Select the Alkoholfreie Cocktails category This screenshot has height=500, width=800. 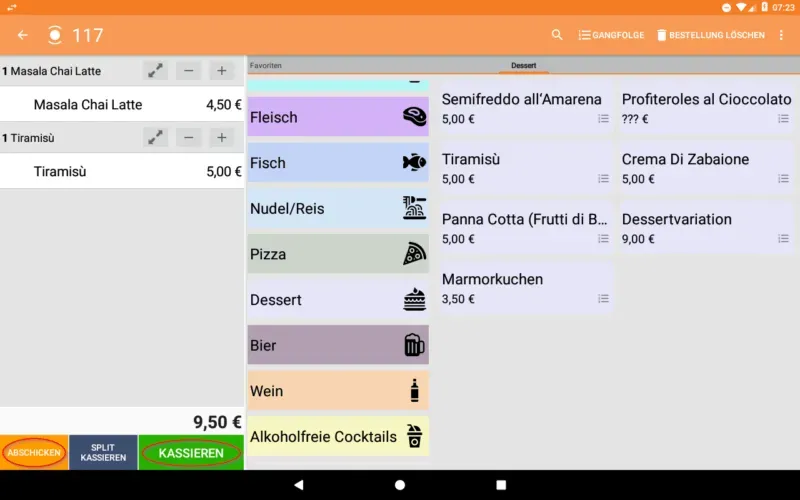click(x=338, y=436)
